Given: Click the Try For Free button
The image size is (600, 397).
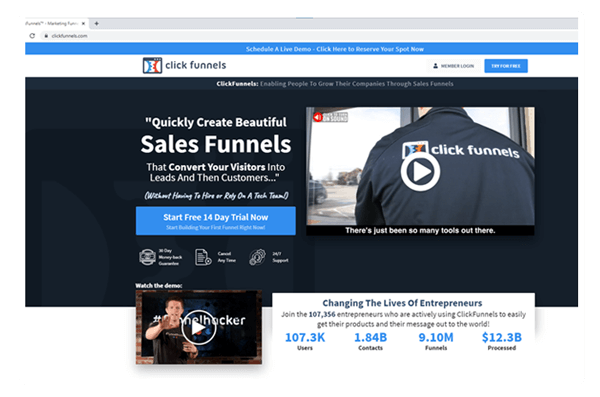Looking at the screenshot, I should [x=506, y=66].
